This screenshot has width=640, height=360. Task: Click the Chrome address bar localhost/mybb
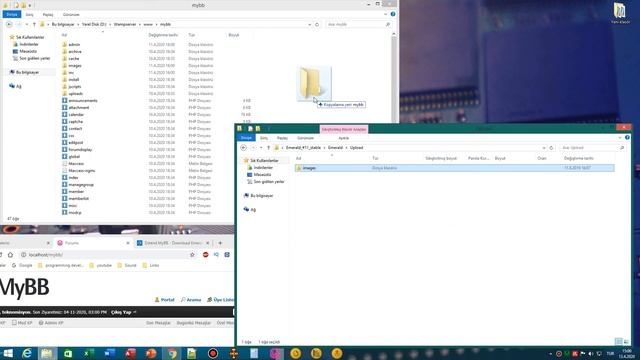point(105,255)
